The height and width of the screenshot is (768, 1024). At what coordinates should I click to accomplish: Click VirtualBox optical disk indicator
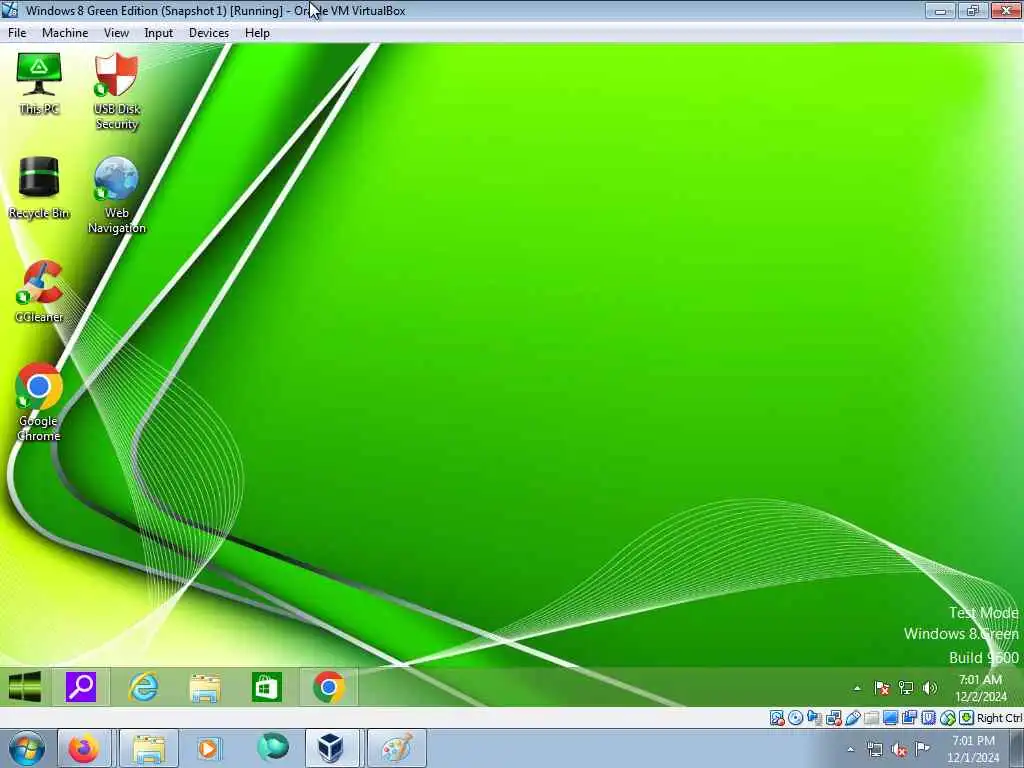795,718
